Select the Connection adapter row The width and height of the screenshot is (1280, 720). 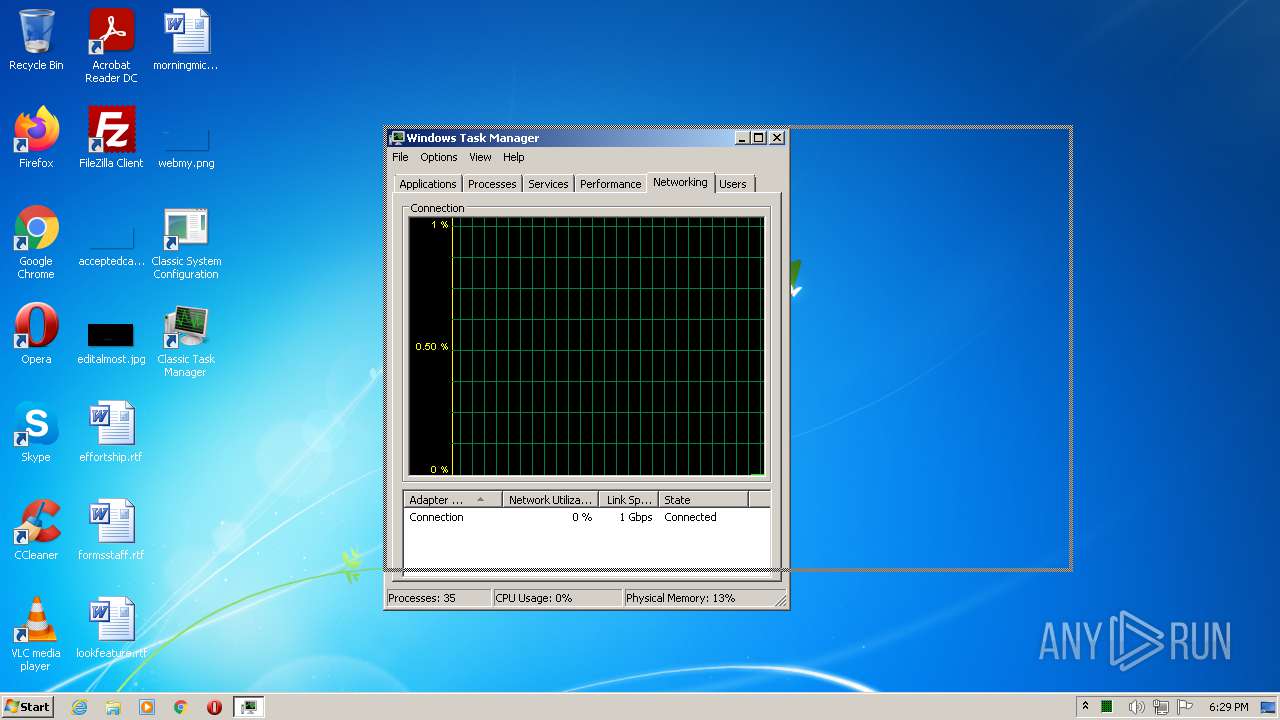(x=587, y=517)
